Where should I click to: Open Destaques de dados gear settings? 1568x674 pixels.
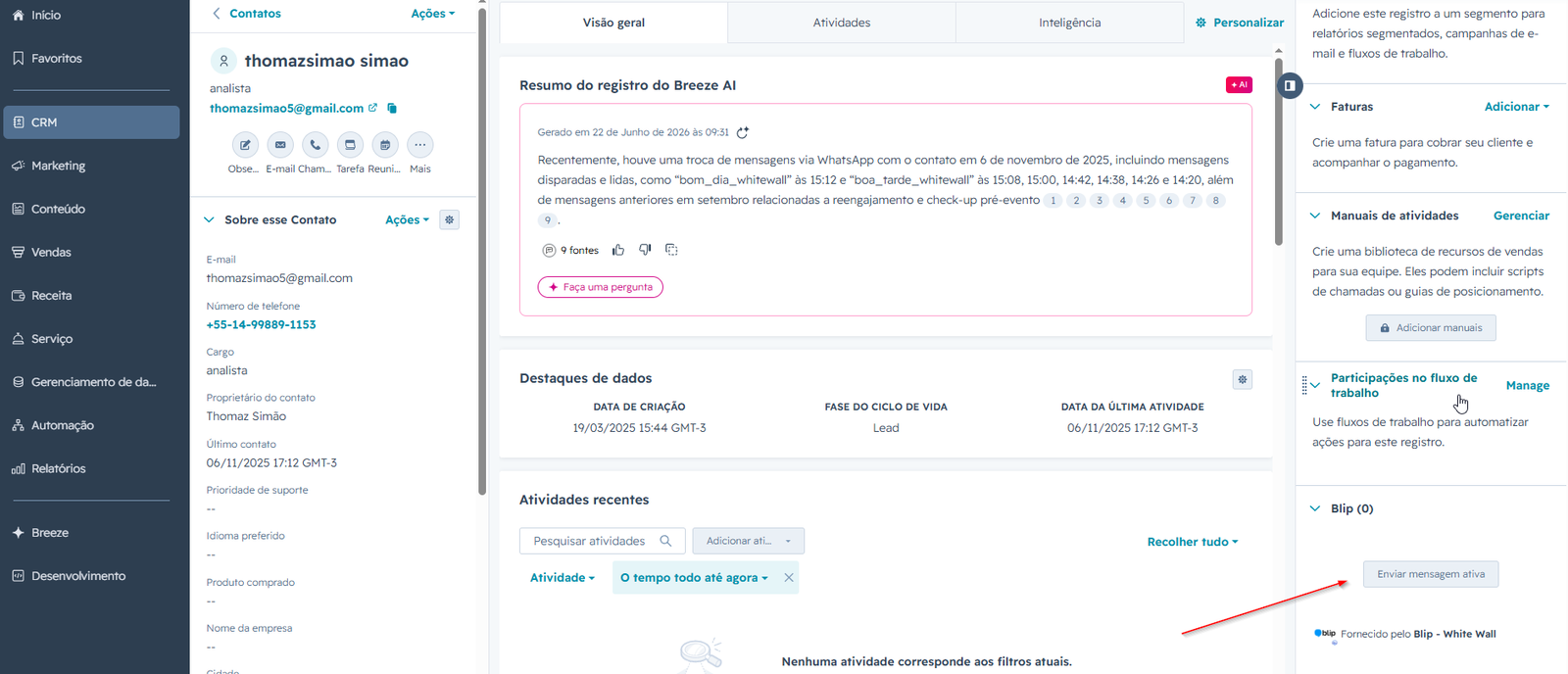[x=1243, y=379]
